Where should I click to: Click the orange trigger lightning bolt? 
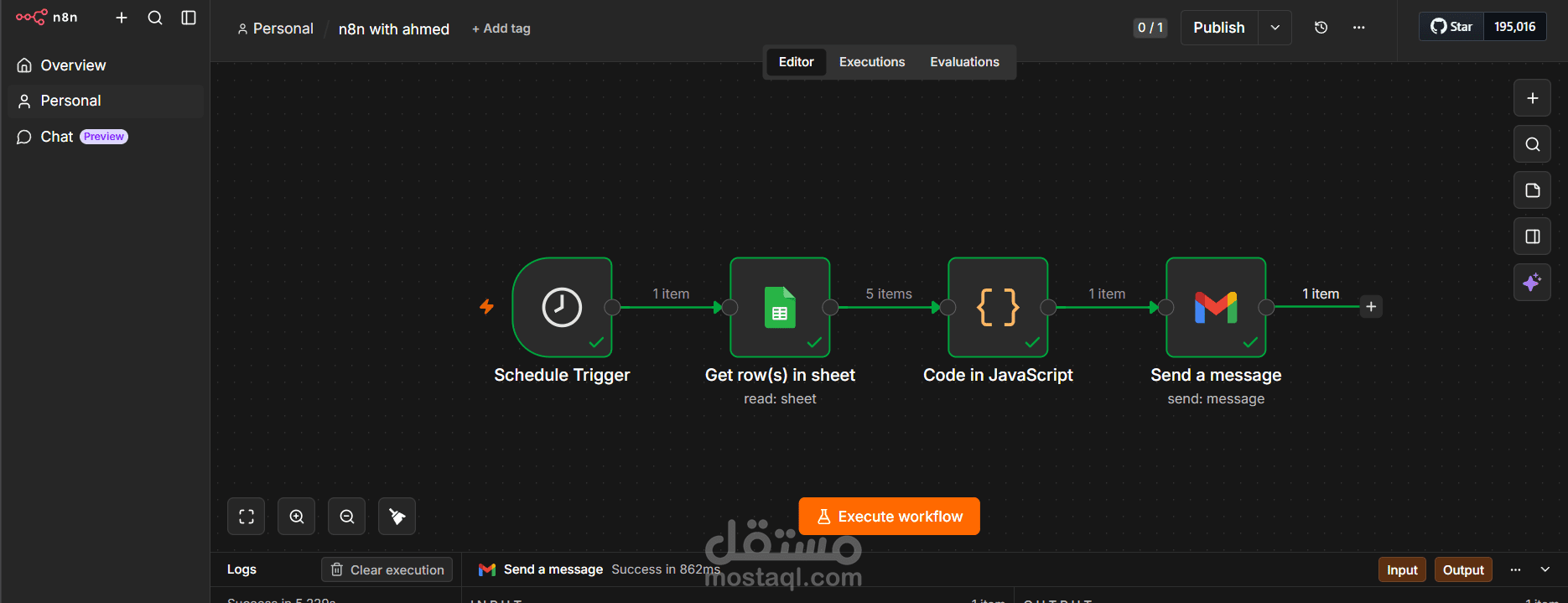tap(486, 307)
